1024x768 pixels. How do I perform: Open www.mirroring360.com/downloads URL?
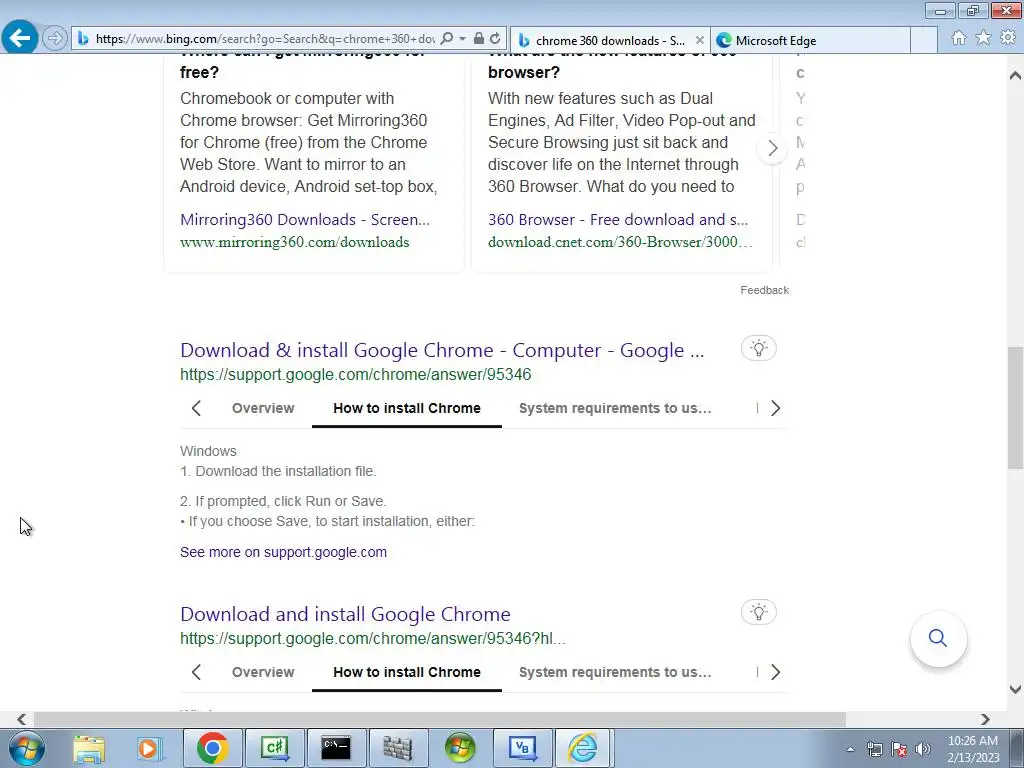pos(295,242)
